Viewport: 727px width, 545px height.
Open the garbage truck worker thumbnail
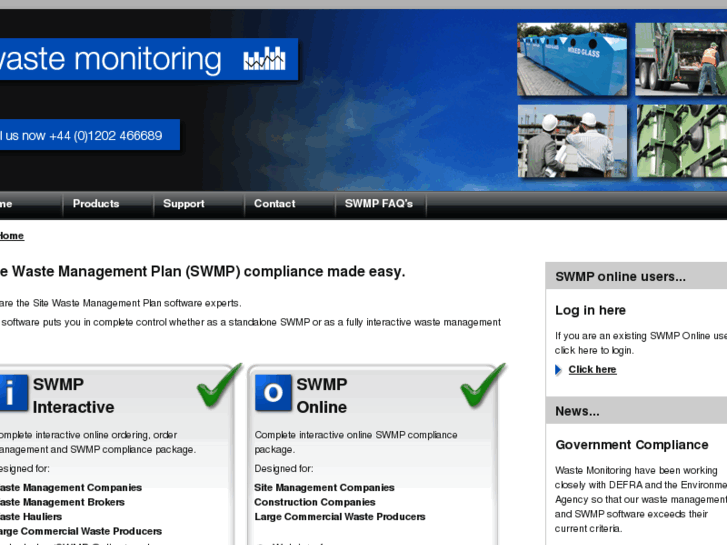681,59
